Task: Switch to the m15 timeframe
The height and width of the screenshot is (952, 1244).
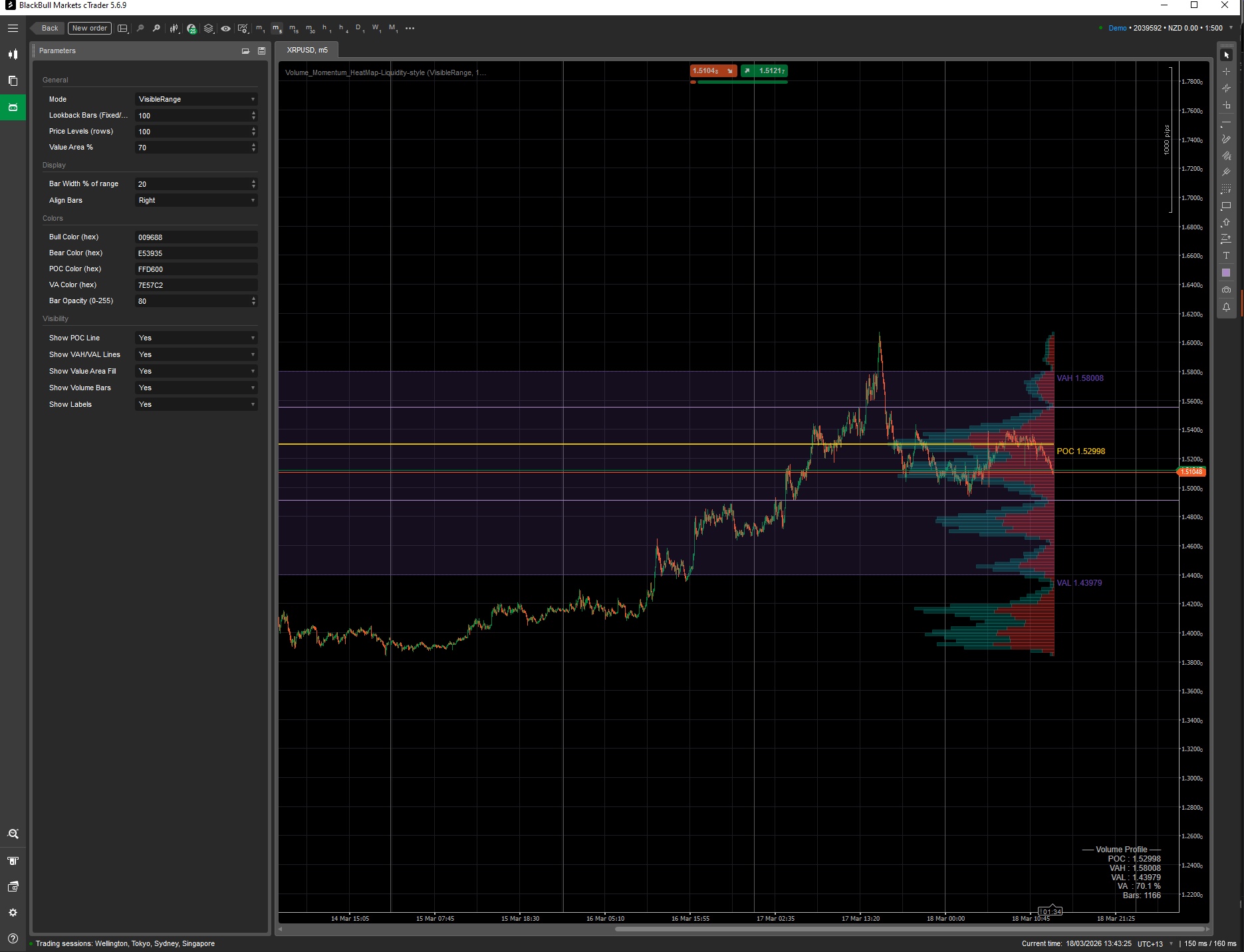Action: point(293,29)
